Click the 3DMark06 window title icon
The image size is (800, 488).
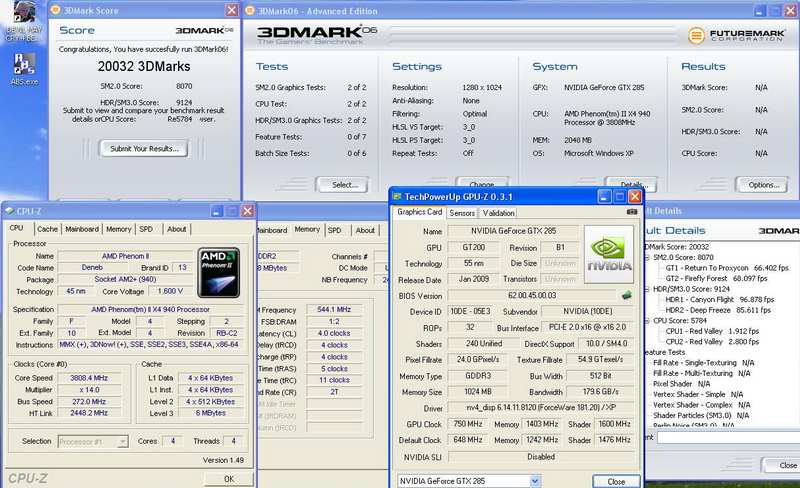coord(250,11)
